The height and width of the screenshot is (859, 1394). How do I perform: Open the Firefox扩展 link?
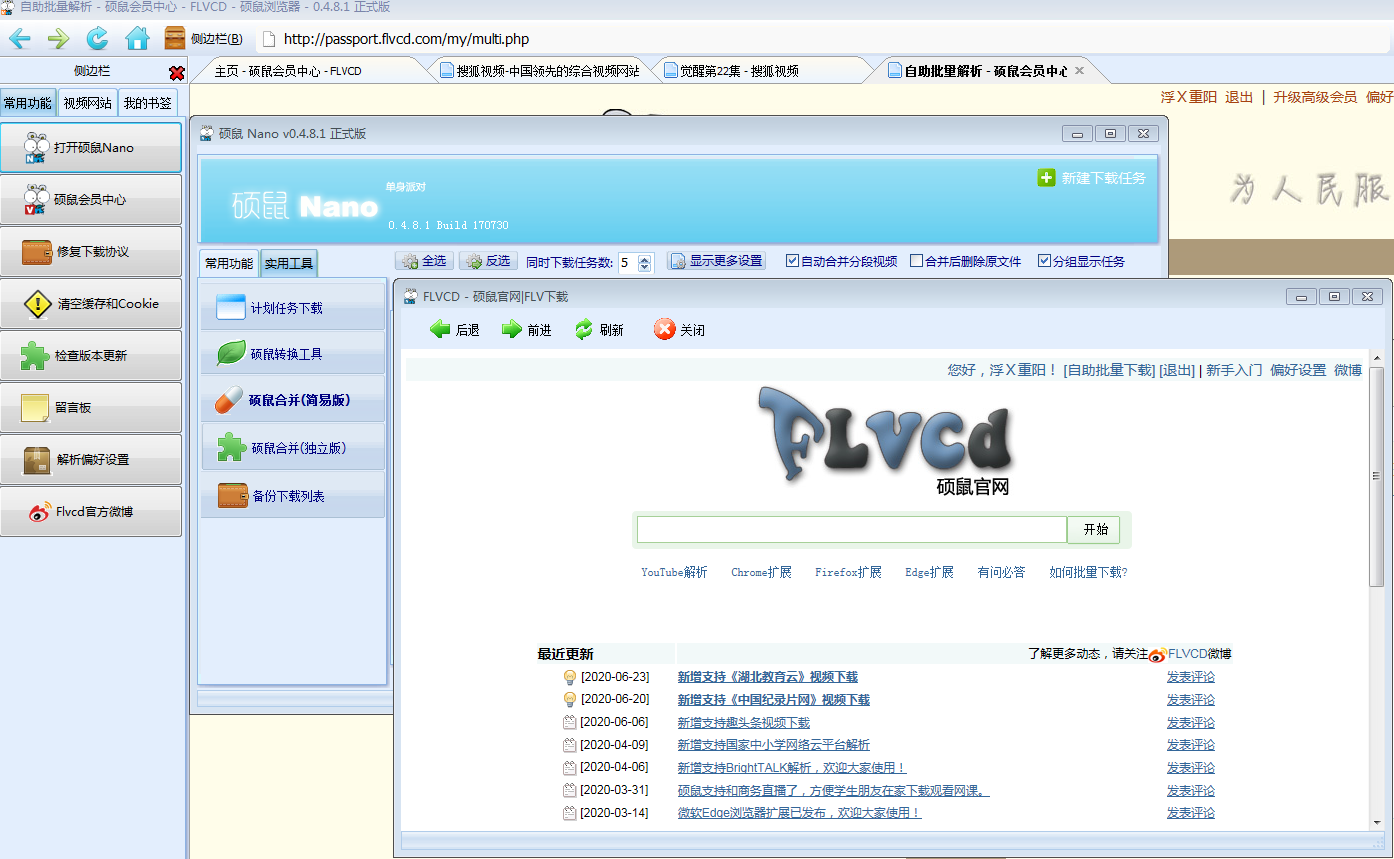click(848, 572)
